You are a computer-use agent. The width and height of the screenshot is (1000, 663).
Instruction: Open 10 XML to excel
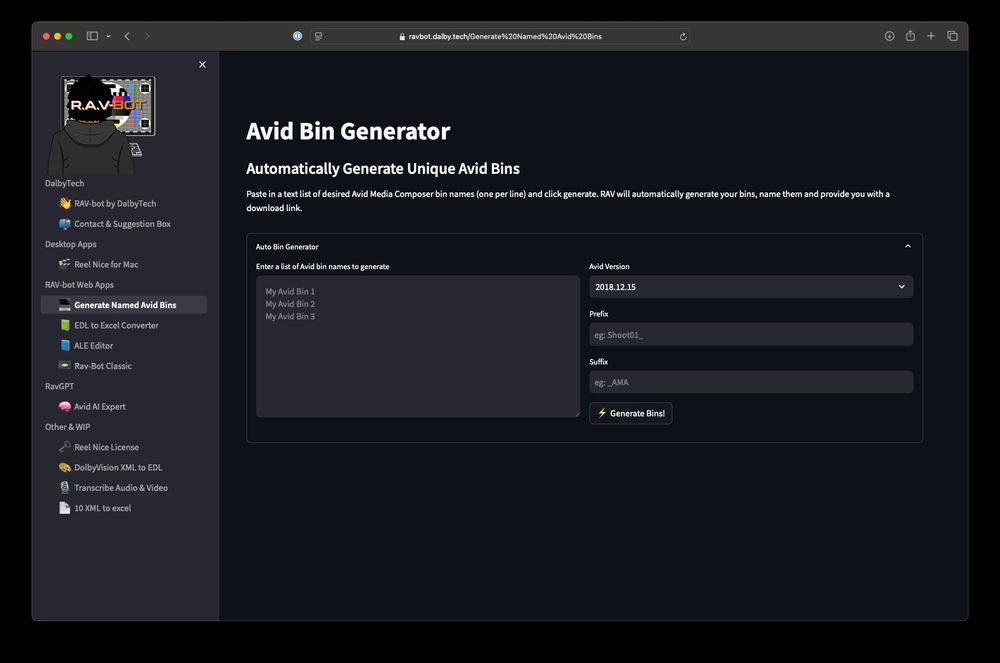(x=100, y=508)
